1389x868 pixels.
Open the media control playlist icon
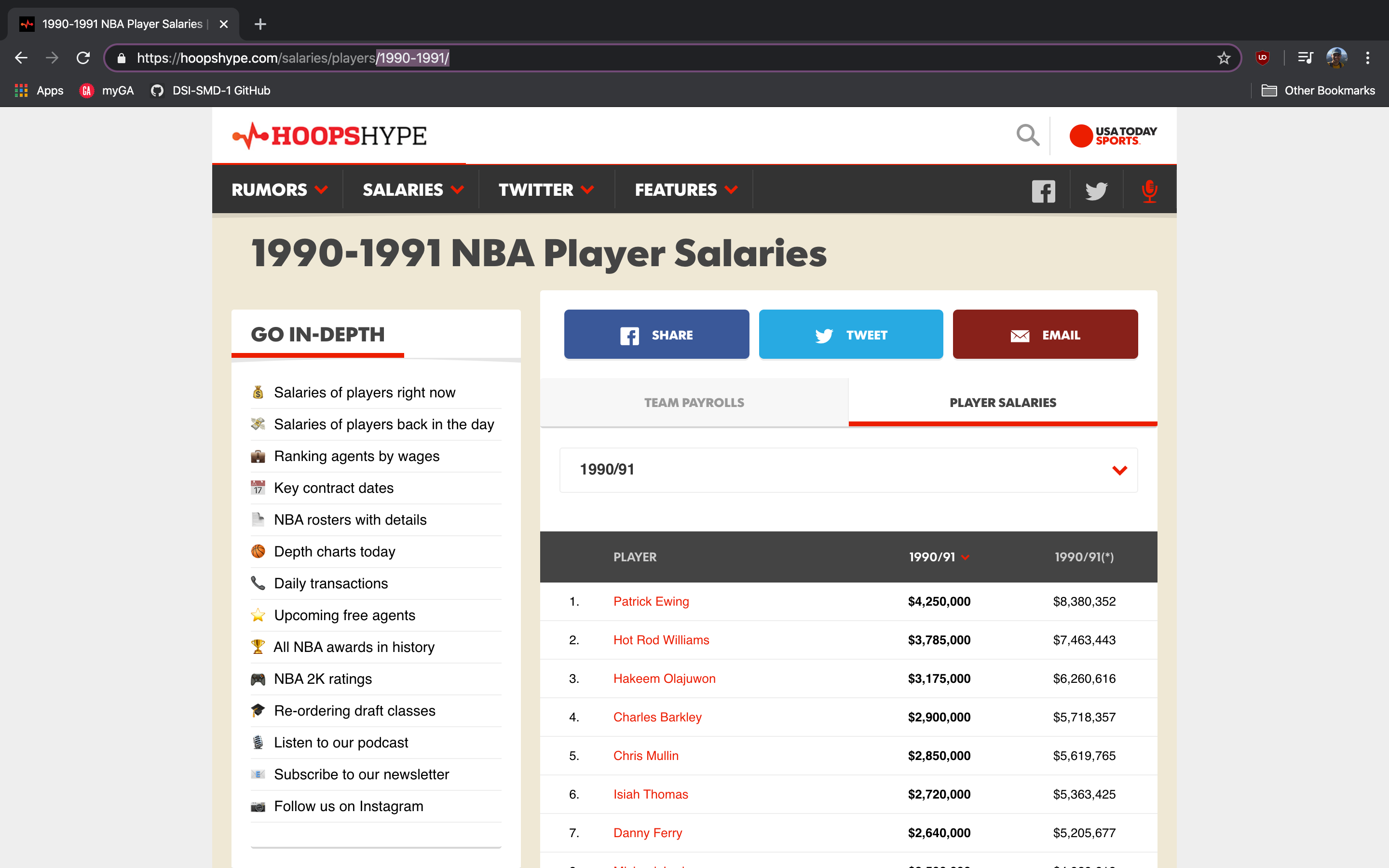[x=1305, y=58]
